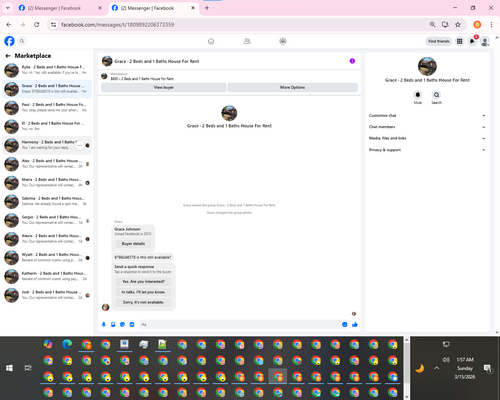The image size is (500, 400).
Task: Search in conversation using magnifier icon
Action: pyautogui.click(x=436, y=95)
